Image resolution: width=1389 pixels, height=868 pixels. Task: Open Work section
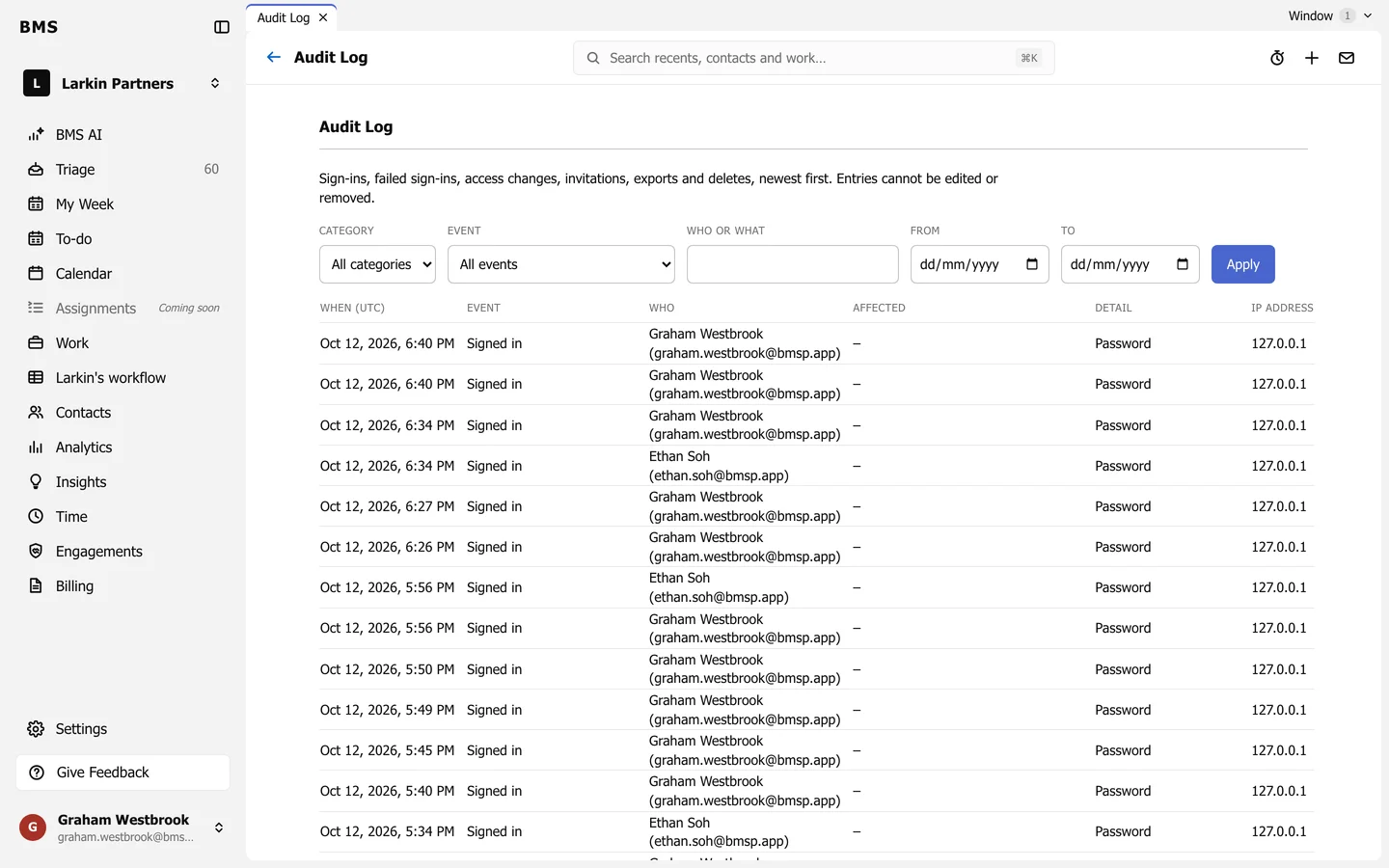coord(123,343)
